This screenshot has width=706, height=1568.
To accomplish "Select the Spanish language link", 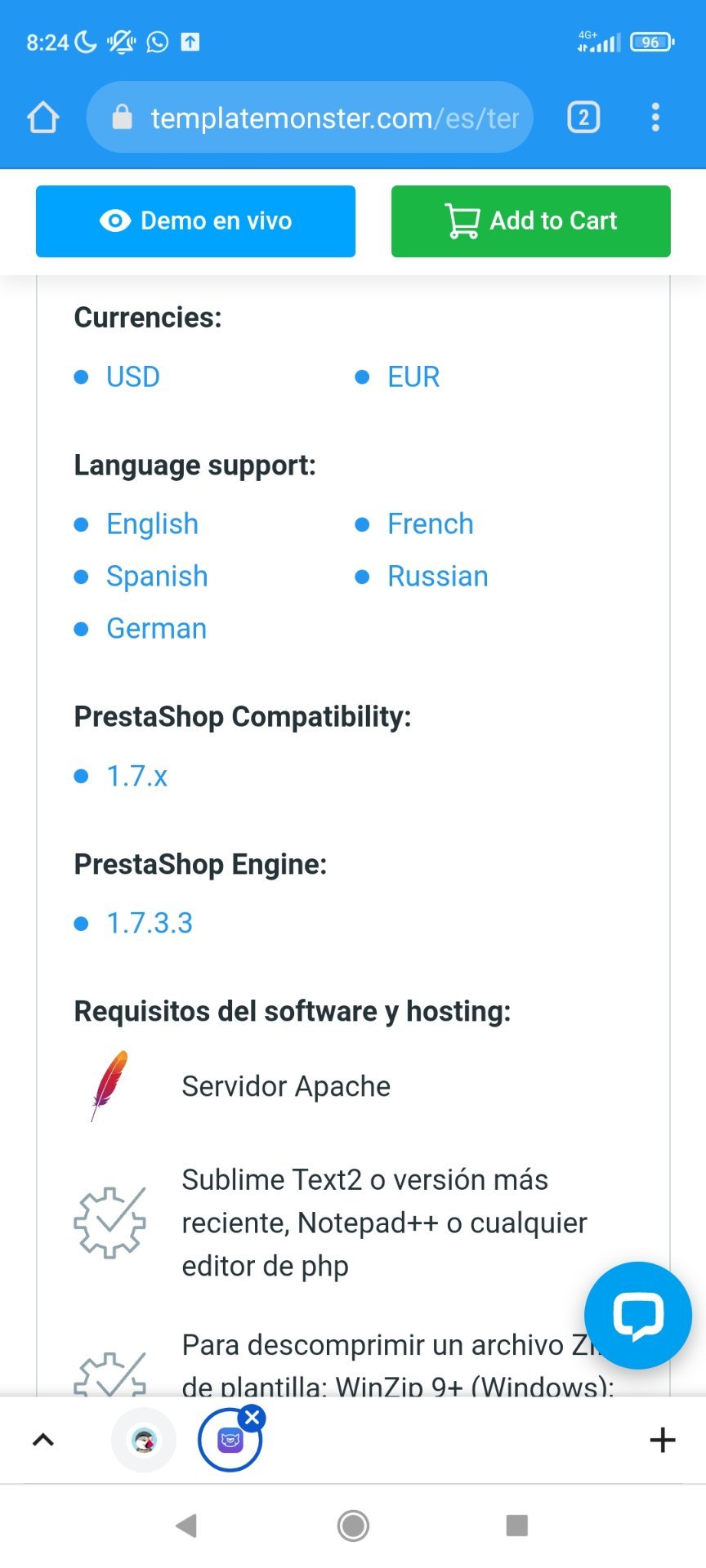I will point(157,577).
